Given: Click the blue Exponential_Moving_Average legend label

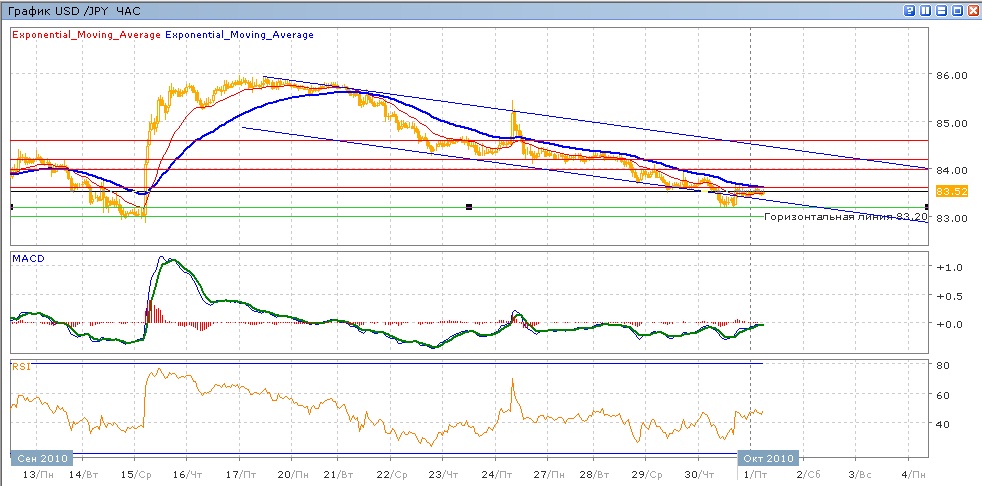Looking at the screenshot, I should (x=239, y=35).
